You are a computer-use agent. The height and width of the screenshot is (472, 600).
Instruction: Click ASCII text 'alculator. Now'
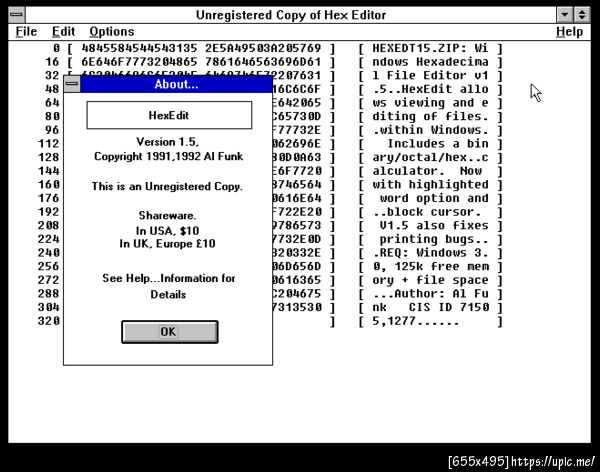pyautogui.click(x=427, y=171)
